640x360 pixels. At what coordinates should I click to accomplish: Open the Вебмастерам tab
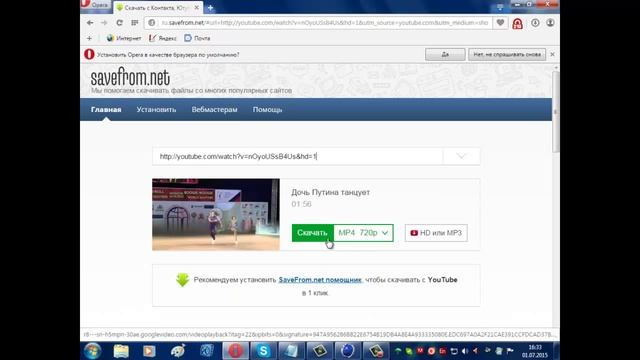tap(214, 109)
